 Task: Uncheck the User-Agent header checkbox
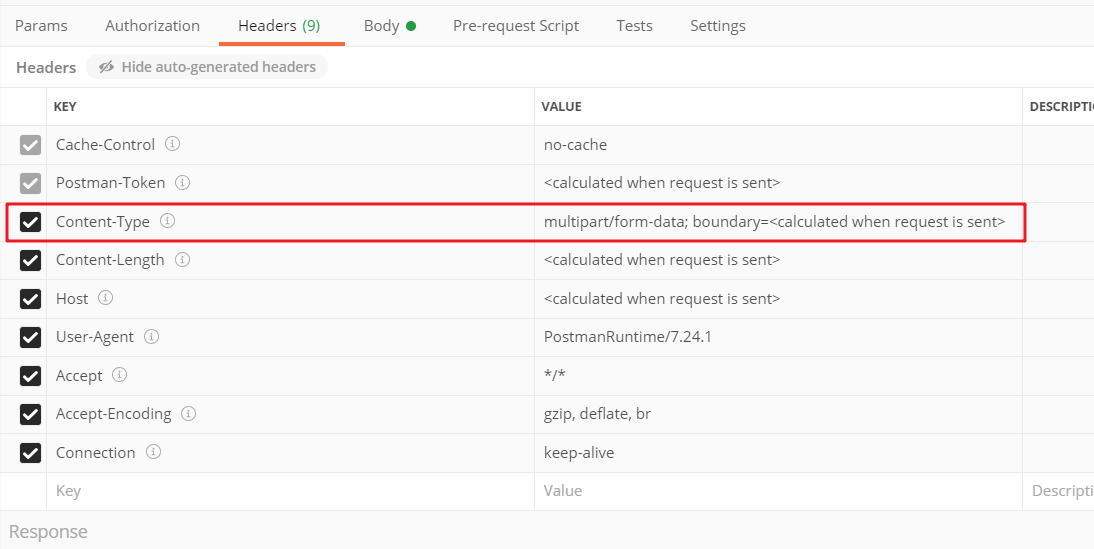[x=30, y=337]
